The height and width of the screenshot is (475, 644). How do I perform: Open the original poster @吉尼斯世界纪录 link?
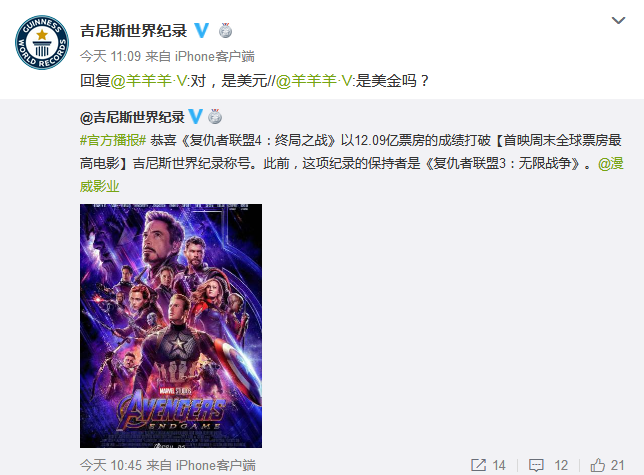pos(132,117)
